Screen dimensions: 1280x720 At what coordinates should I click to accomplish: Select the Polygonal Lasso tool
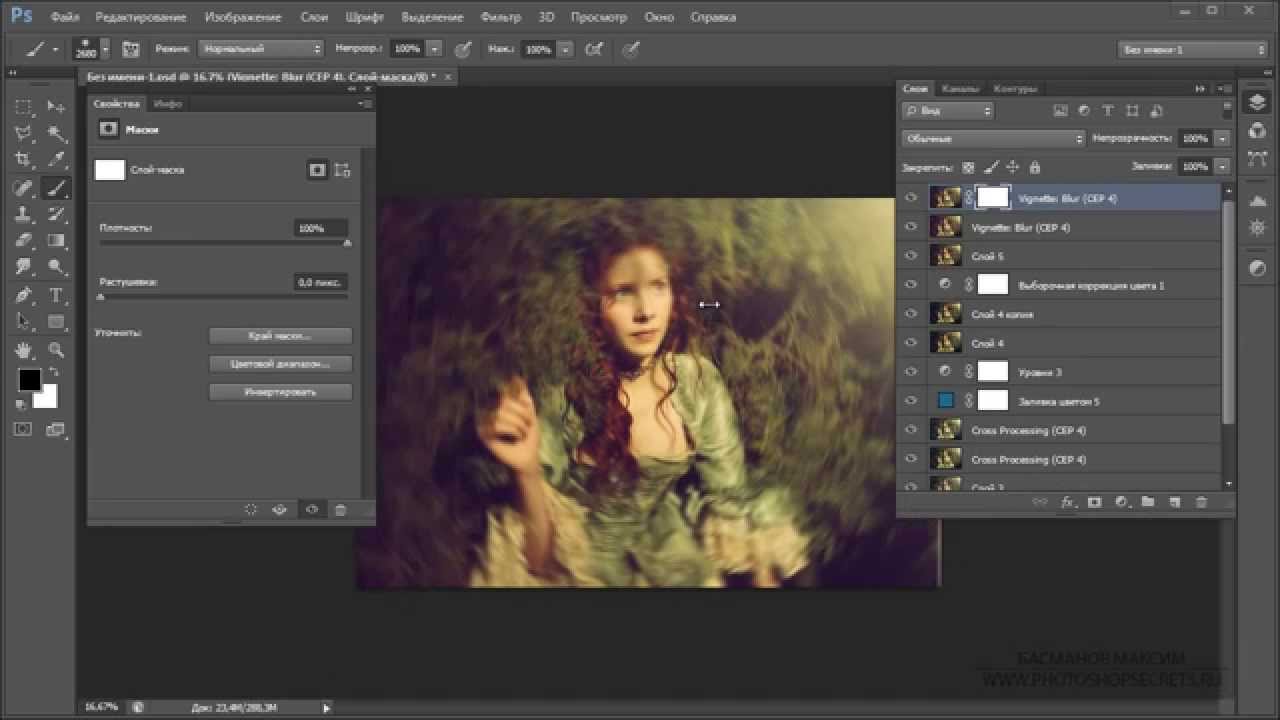pyautogui.click(x=23, y=133)
